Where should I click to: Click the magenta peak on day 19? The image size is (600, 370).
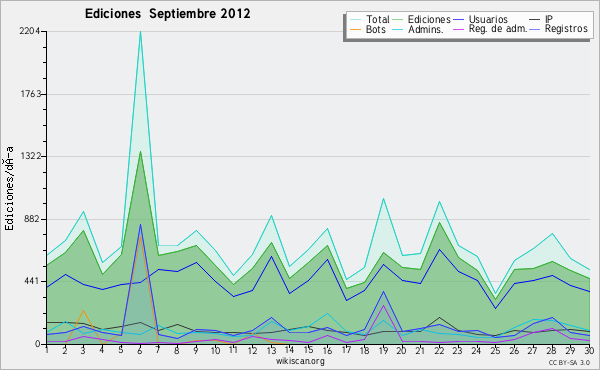(x=383, y=305)
